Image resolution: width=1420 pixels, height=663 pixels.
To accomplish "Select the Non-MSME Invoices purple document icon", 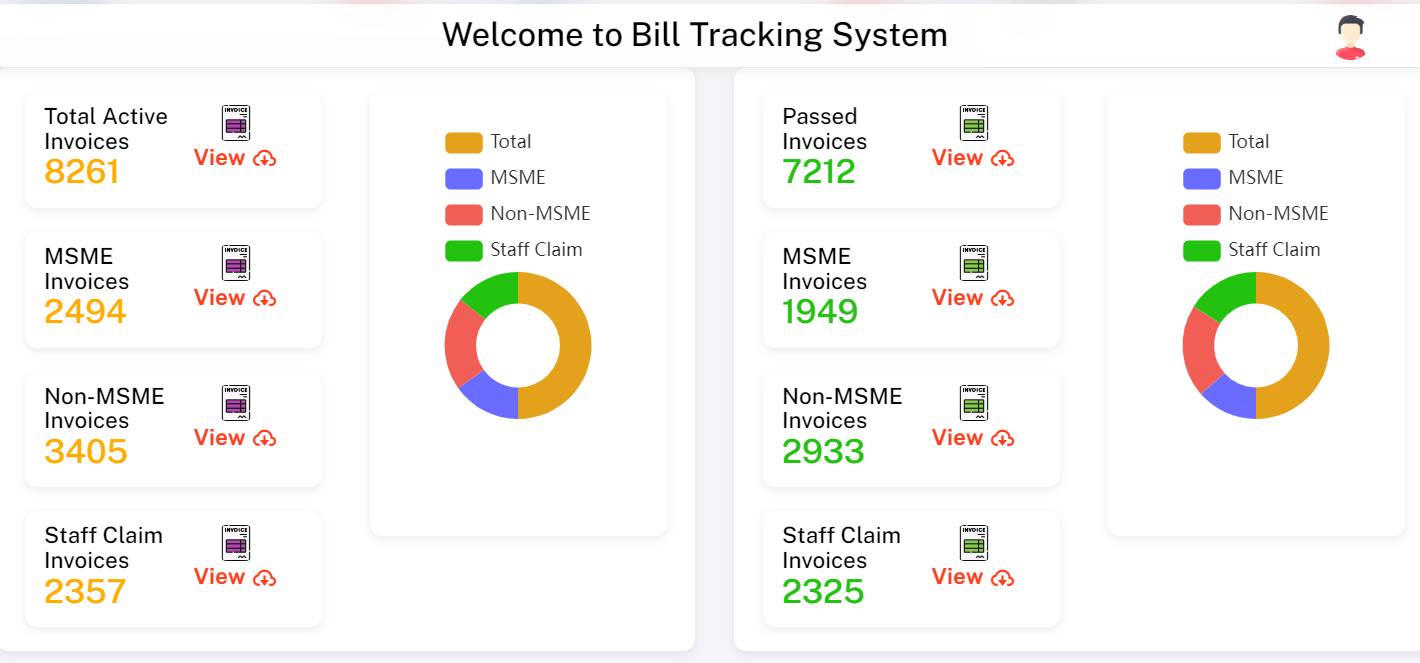I will [x=234, y=404].
